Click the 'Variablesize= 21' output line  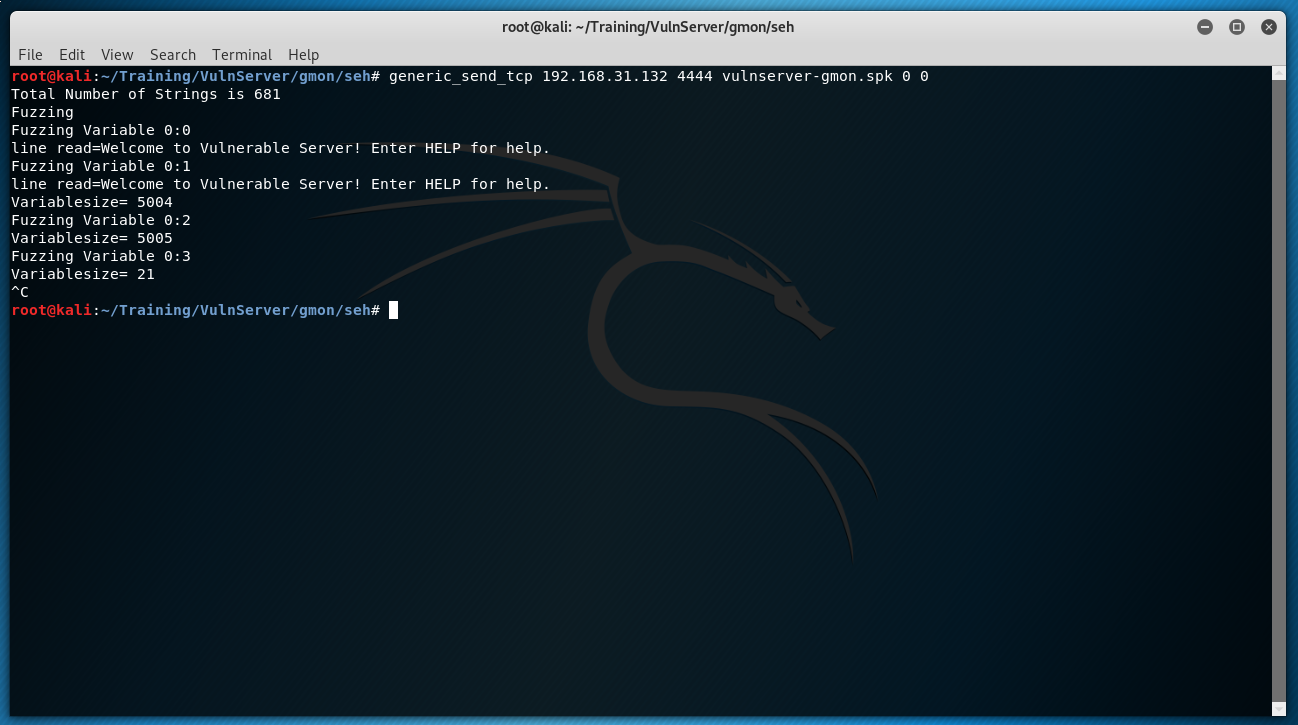83,274
